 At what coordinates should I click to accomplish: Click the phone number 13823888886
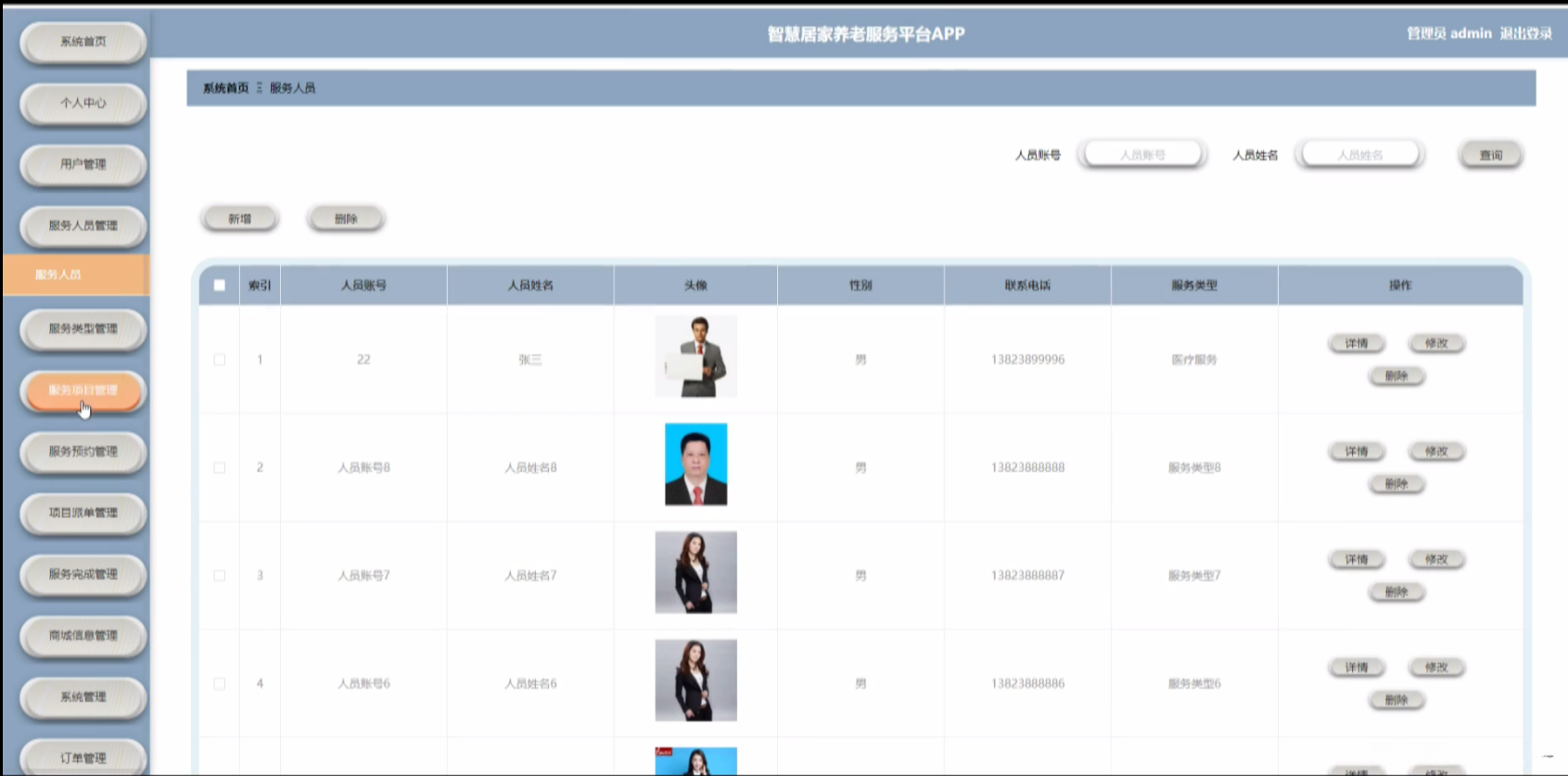pyautogui.click(x=1027, y=684)
